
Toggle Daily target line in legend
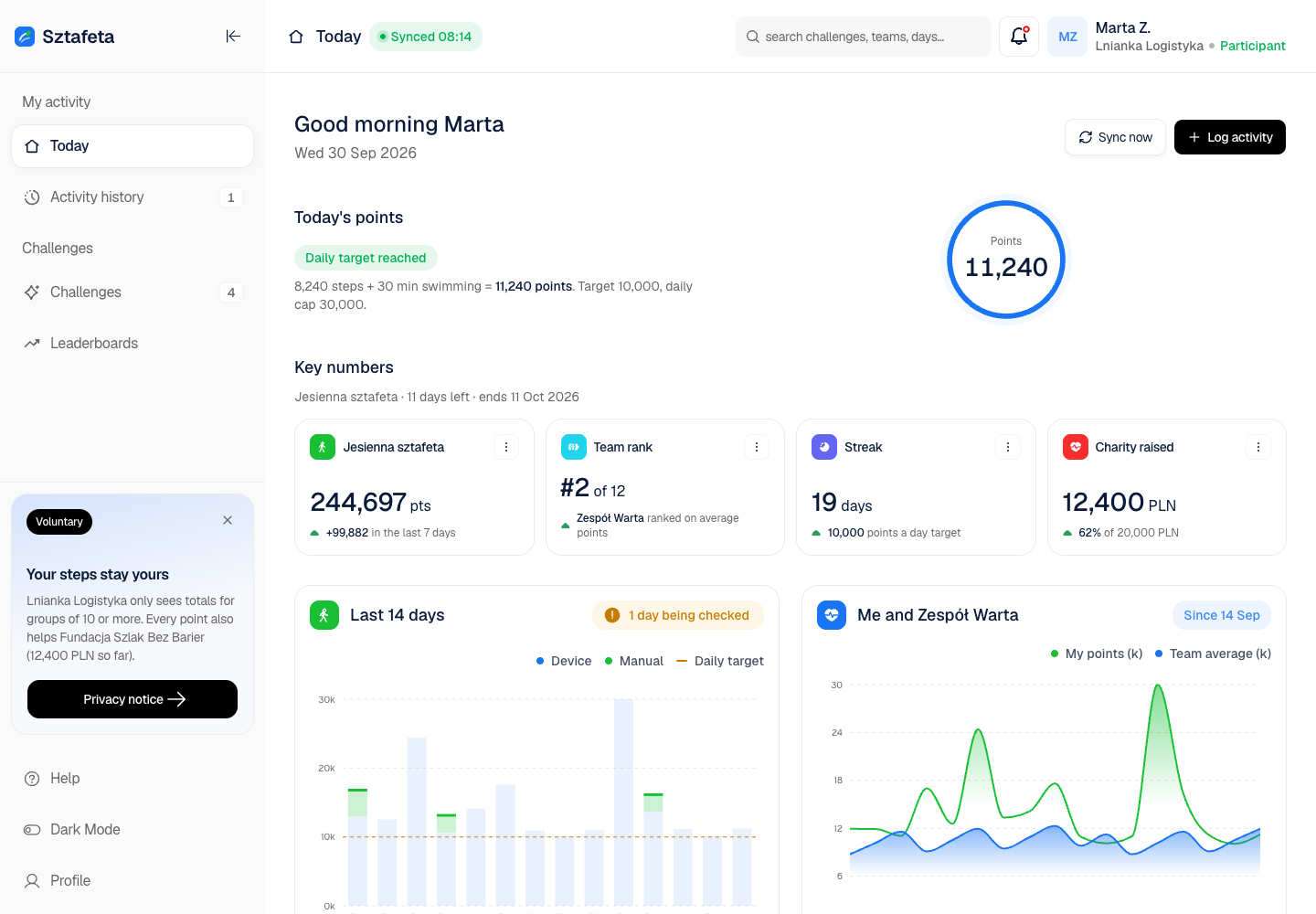coord(720,661)
